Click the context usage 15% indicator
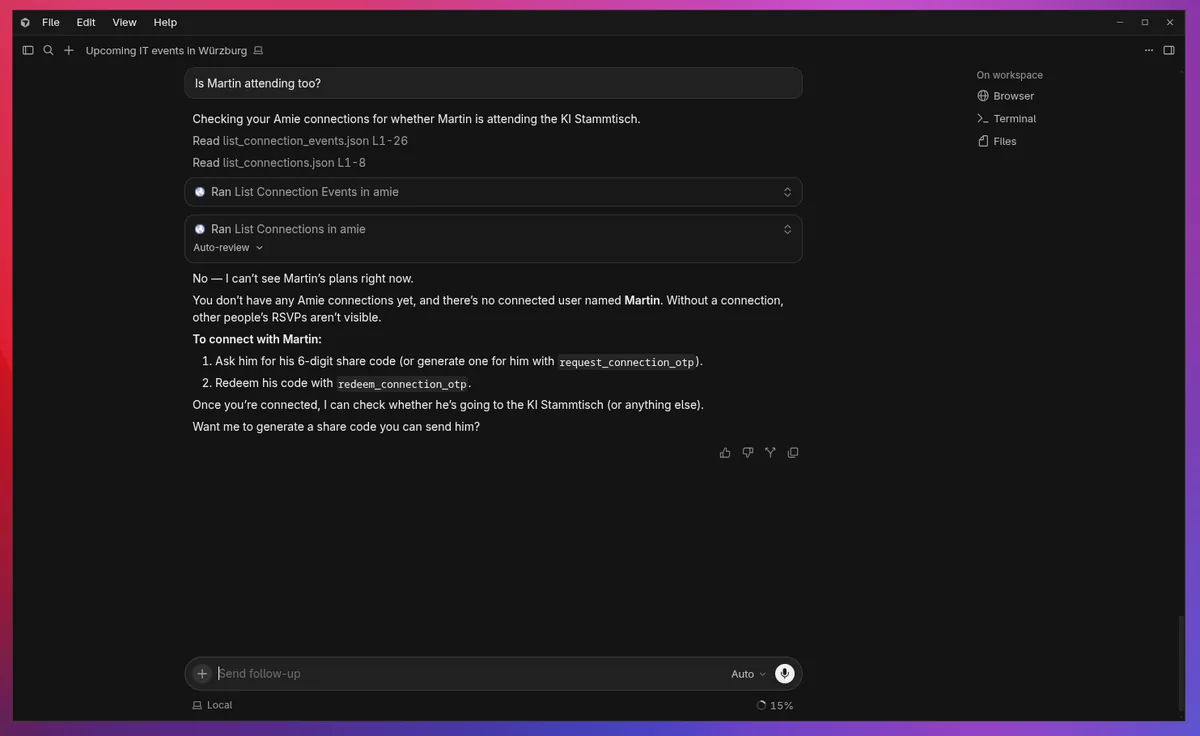 point(775,705)
